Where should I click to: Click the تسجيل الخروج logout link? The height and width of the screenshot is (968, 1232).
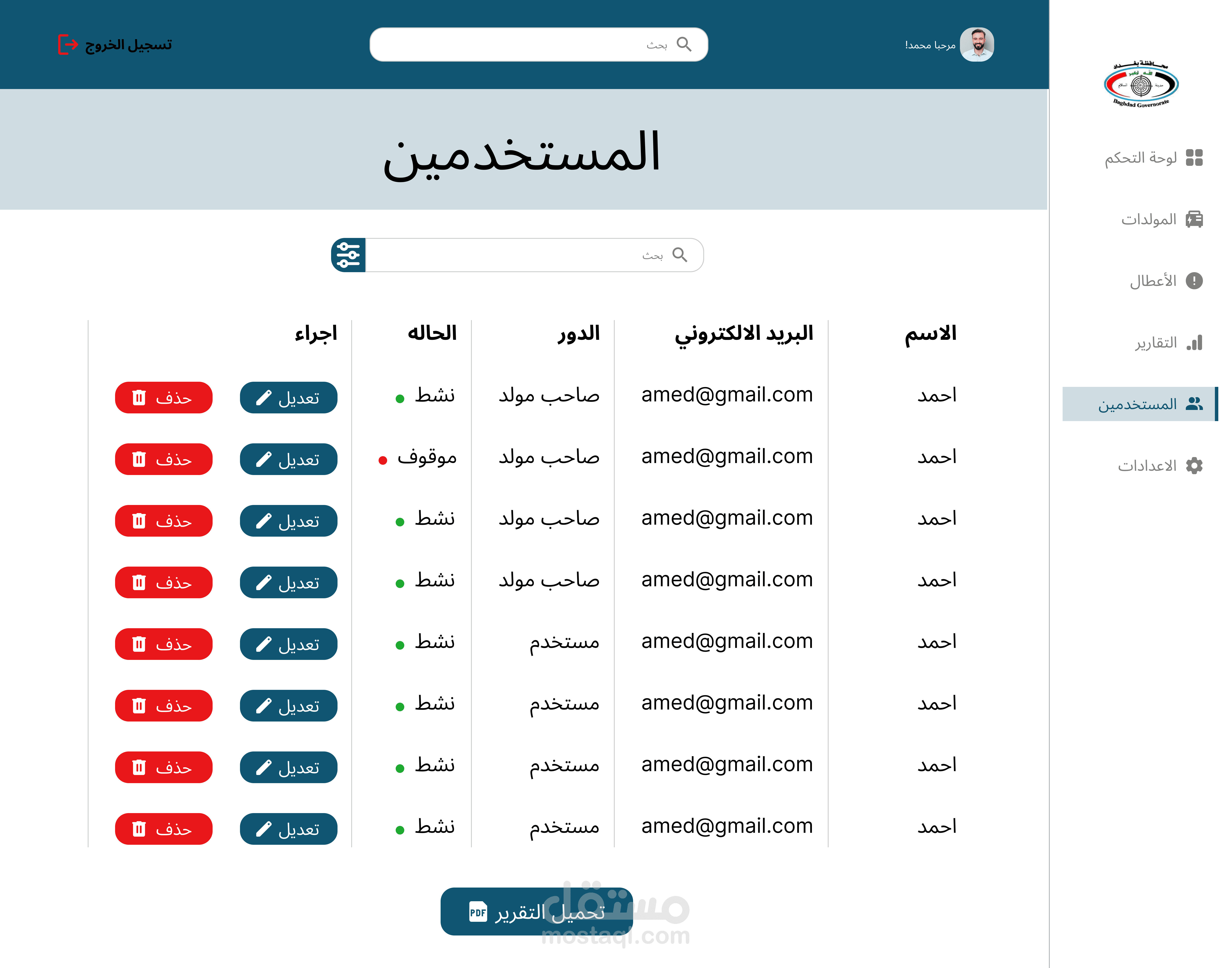tap(128, 44)
